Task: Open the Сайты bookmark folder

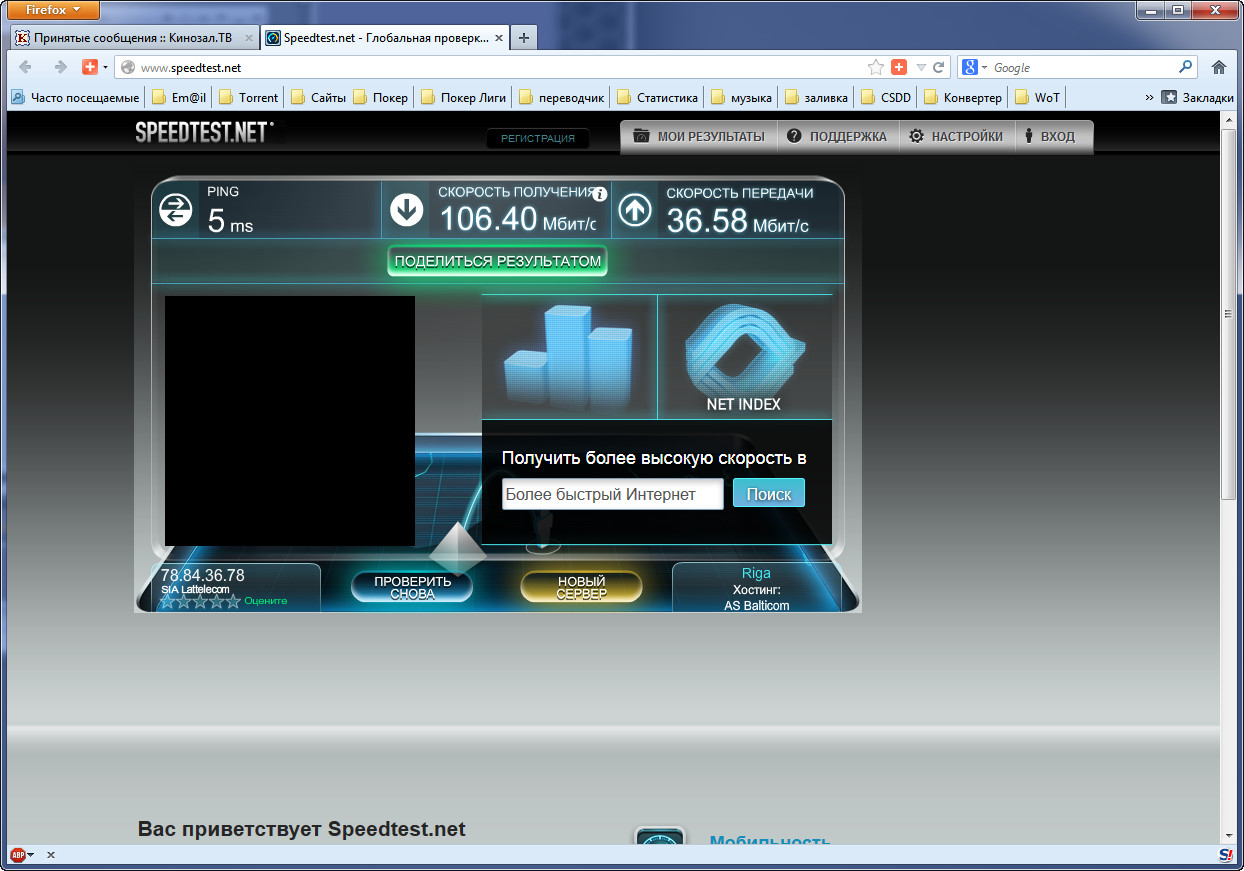Action: coord(318,97)
